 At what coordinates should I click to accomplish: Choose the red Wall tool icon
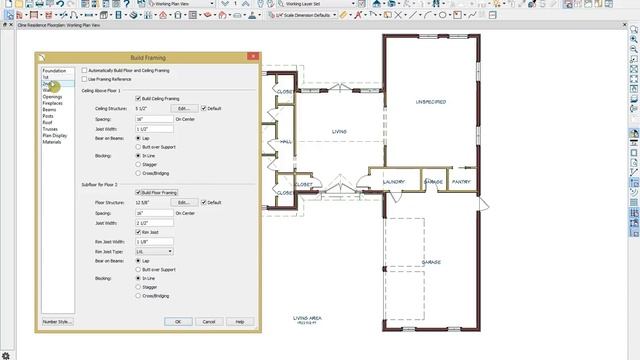19,16
